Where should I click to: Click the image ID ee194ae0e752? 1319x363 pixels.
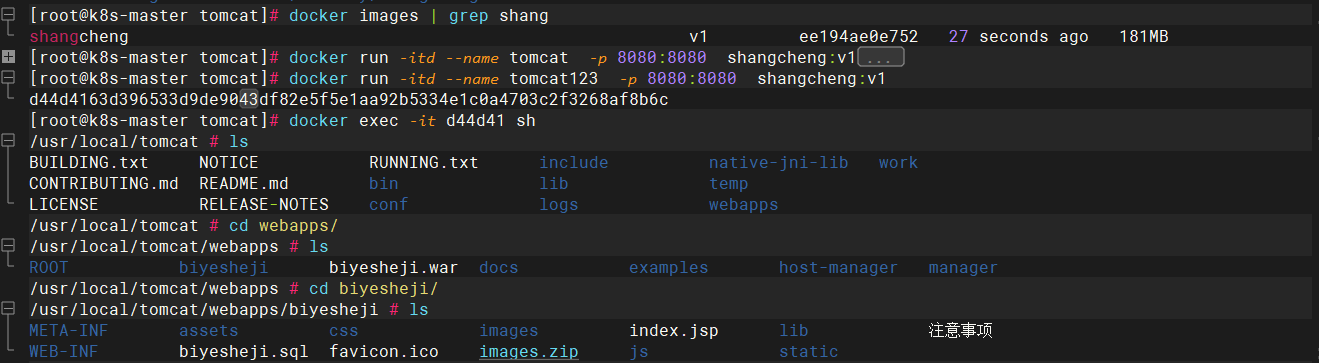[859, 37]
